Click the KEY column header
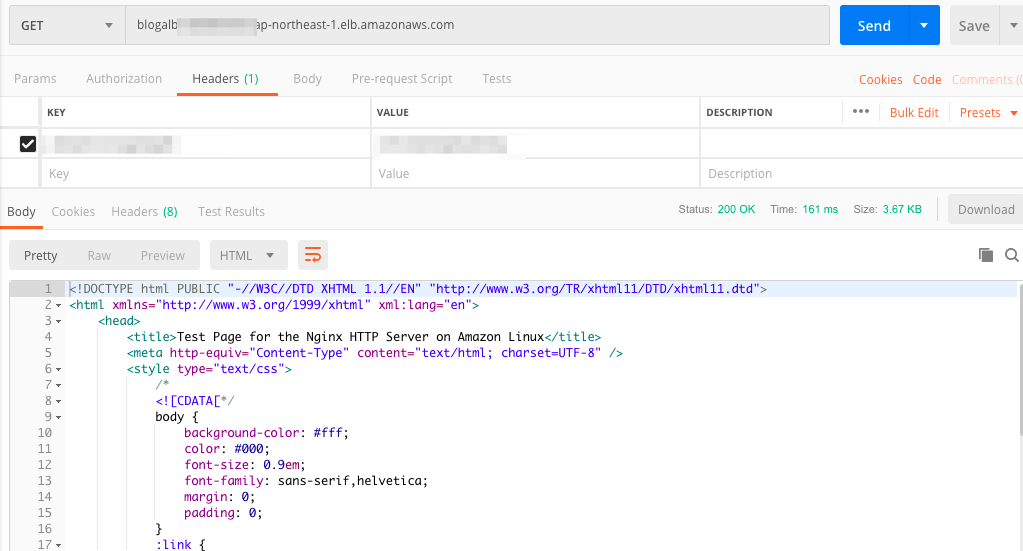The width and height of the screenshot is (1023, 551). coord(56,112)
